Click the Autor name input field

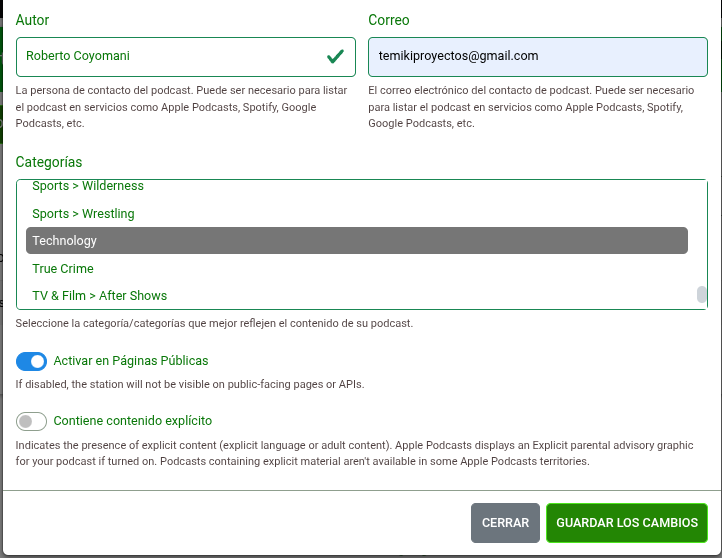170,57
